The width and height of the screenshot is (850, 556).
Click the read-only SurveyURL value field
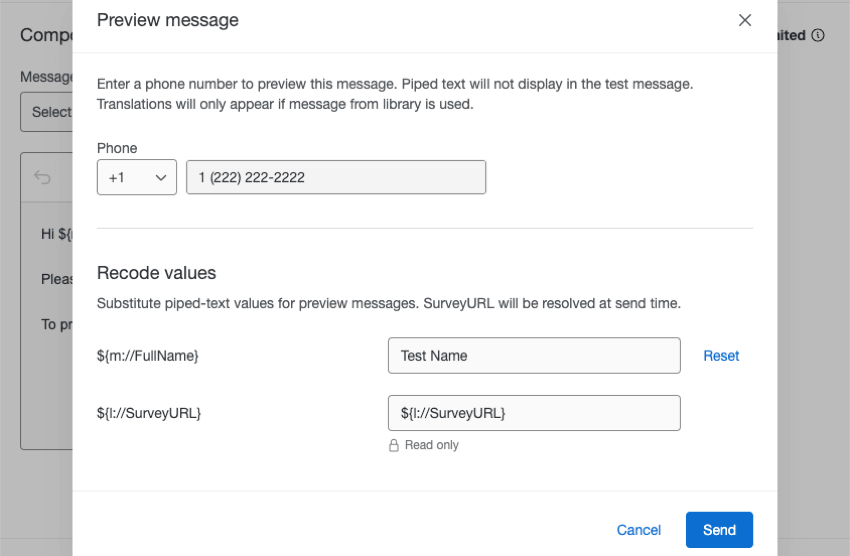pyautogui.click(x=534, y=413)
